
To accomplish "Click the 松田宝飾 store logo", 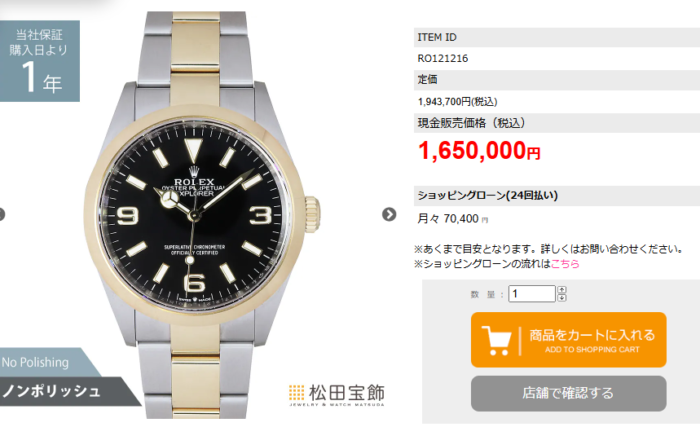I will [337, 395].
